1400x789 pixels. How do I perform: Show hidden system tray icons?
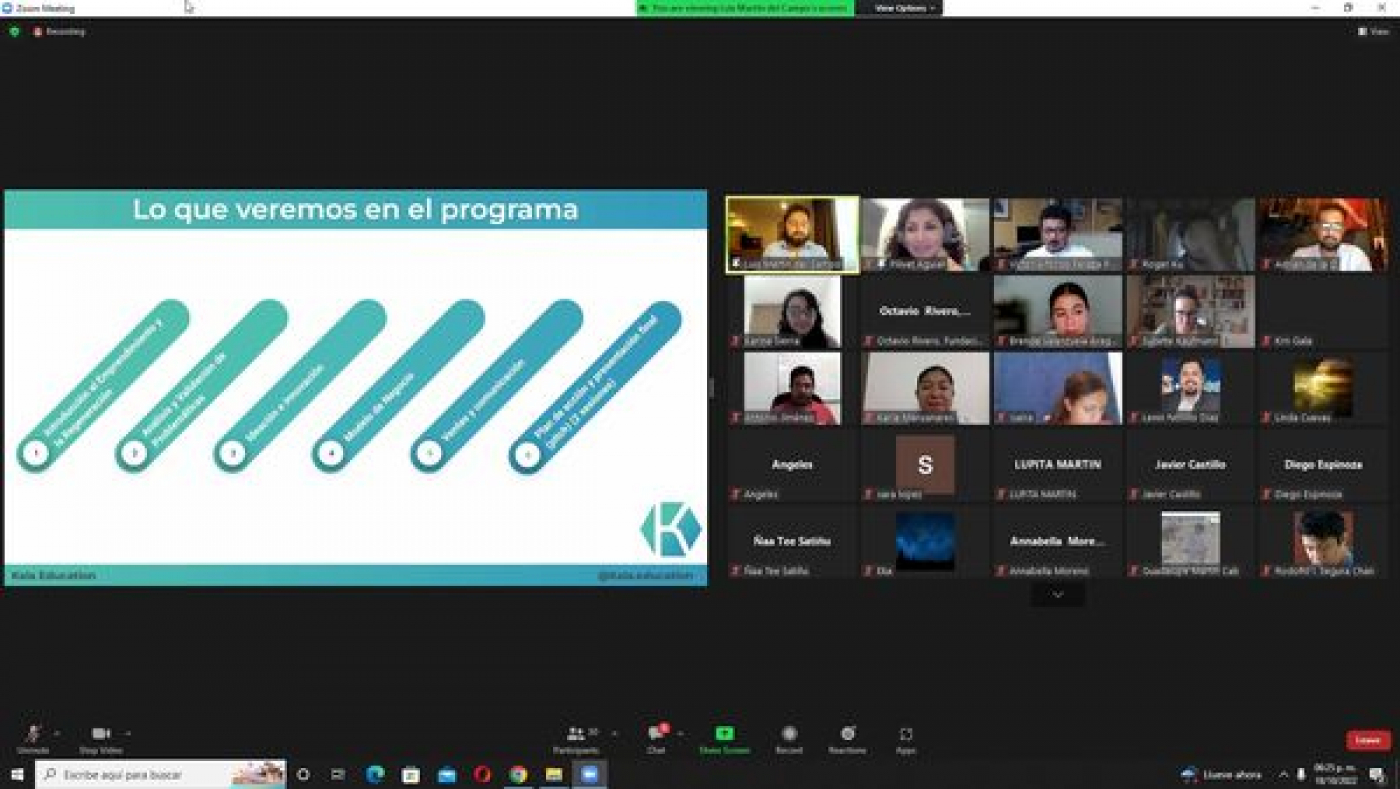point(1284,774)
